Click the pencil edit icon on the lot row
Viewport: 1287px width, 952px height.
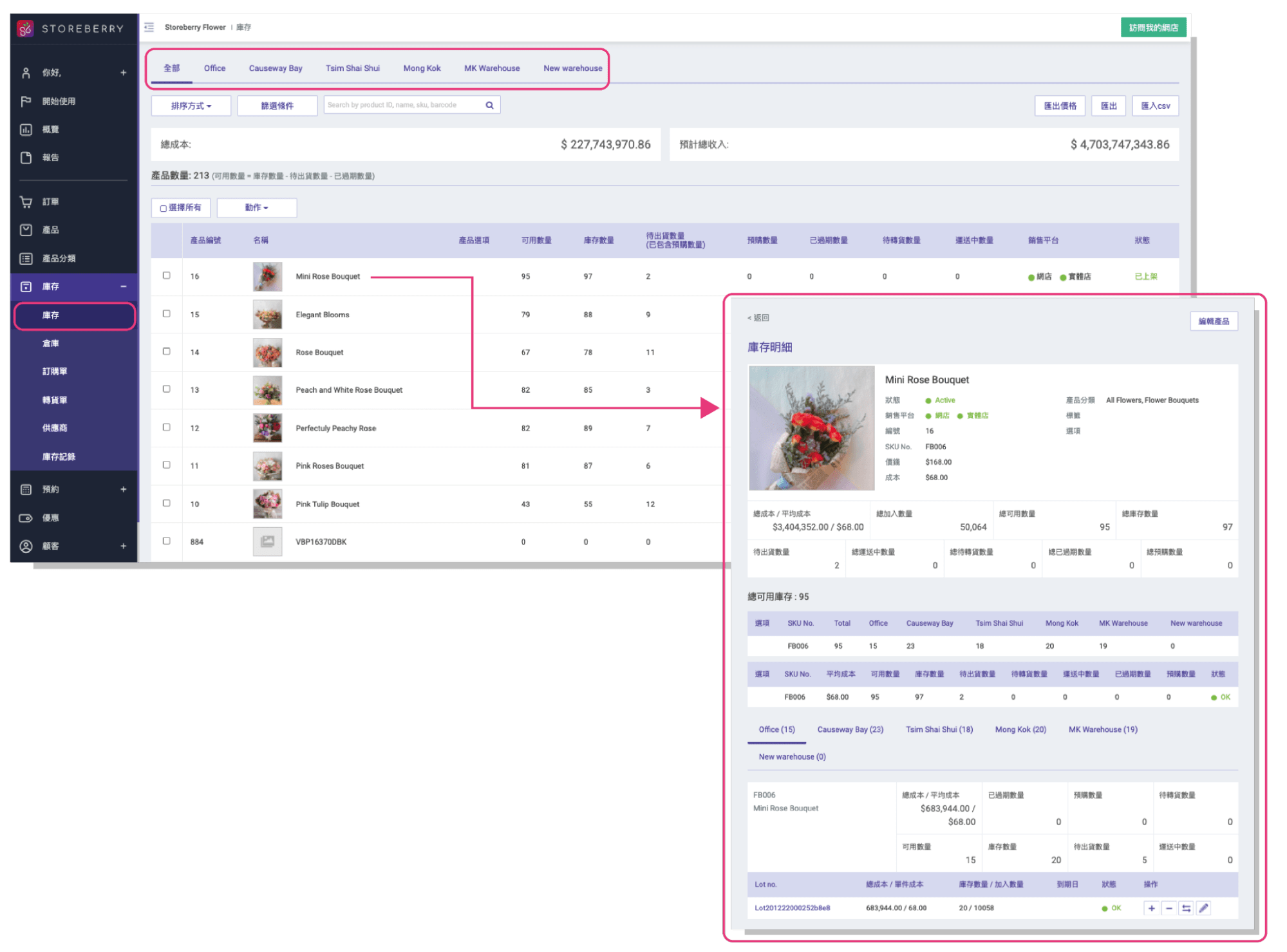click(x=1203, y=908)
